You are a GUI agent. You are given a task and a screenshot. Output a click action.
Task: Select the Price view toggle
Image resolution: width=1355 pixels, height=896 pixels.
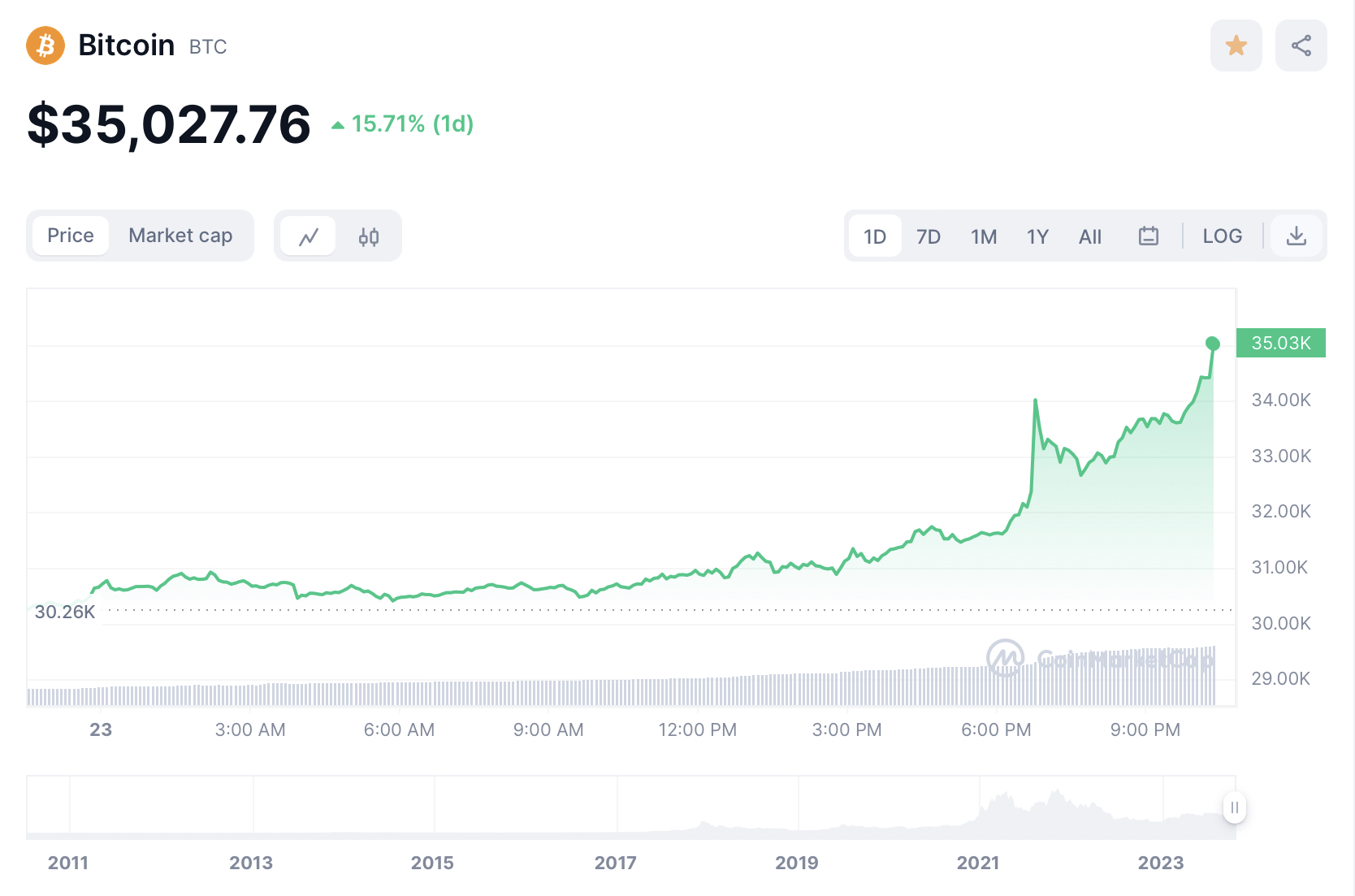pos(71,236)
